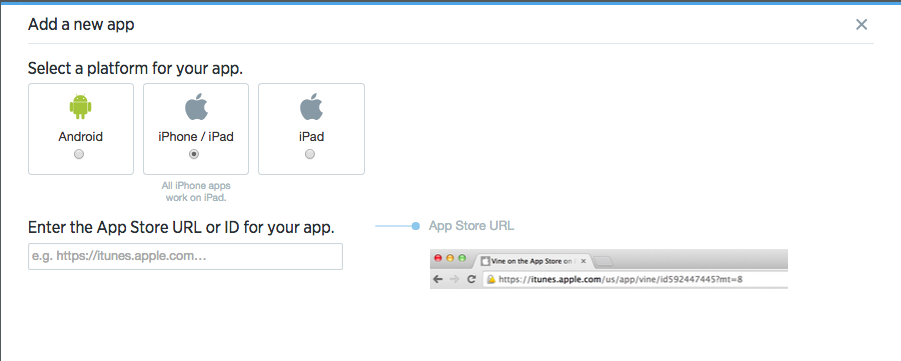Click the lock icon in the example address bar
Screen dimensions: 901x361
[491, 279]
